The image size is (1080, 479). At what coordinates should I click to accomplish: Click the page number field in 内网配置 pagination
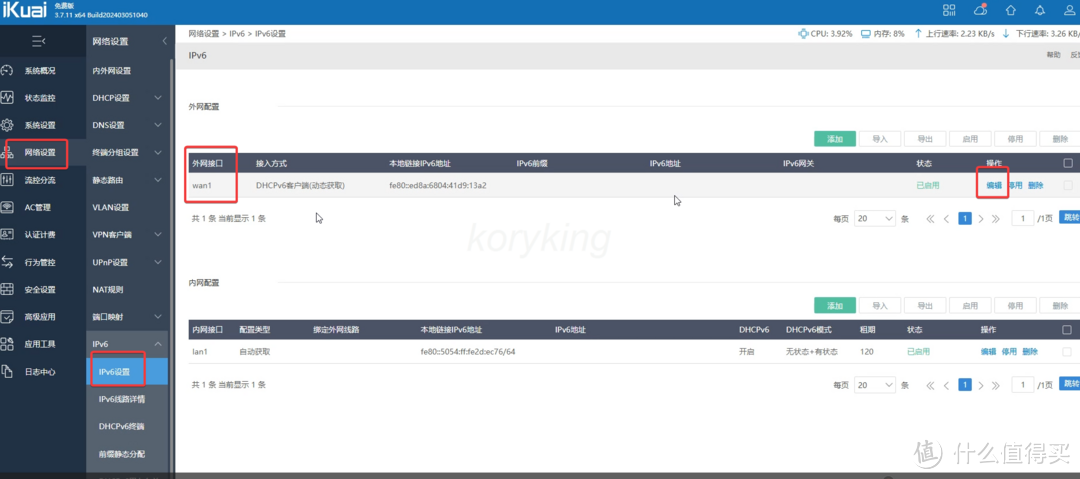click(1023, 384)
